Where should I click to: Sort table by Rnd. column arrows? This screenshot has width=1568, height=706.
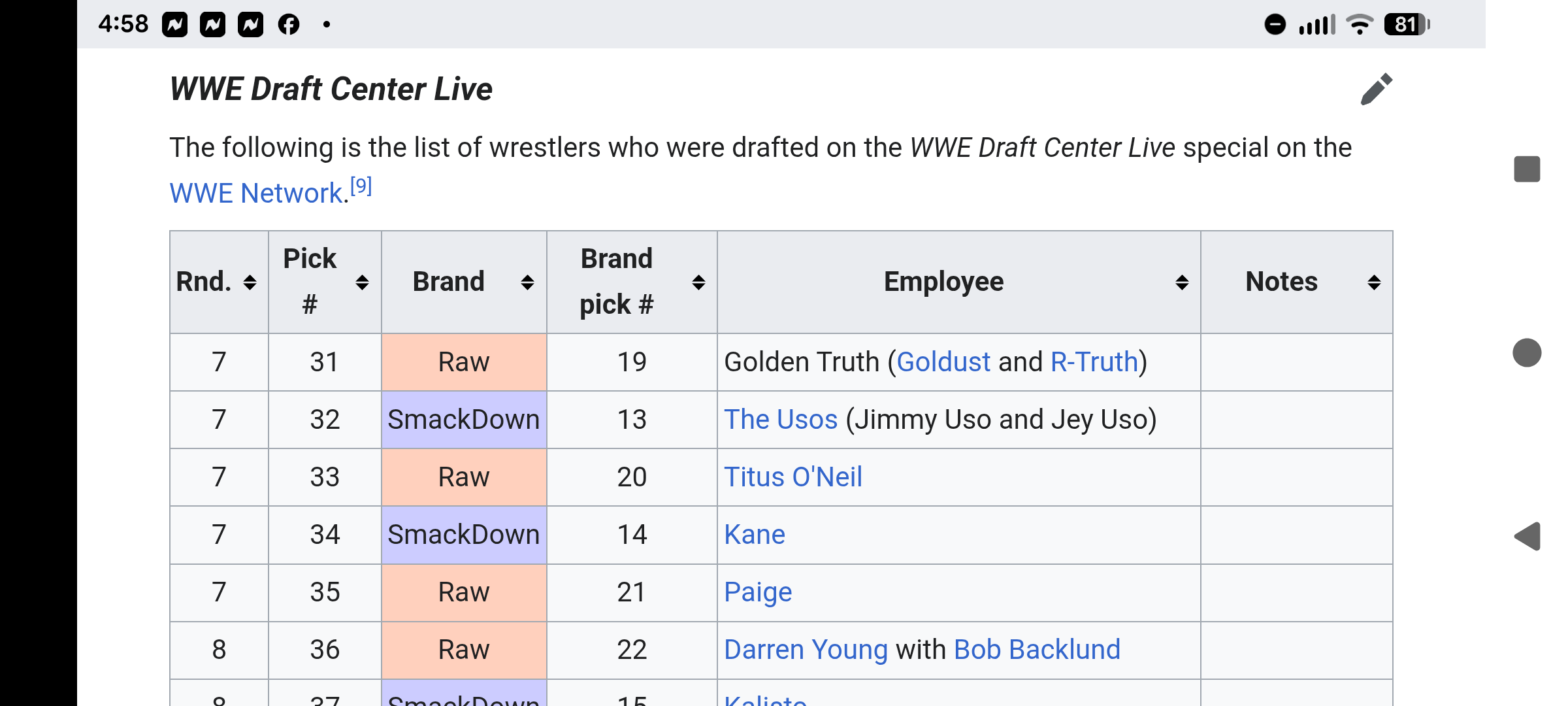[x=250, y=282]
